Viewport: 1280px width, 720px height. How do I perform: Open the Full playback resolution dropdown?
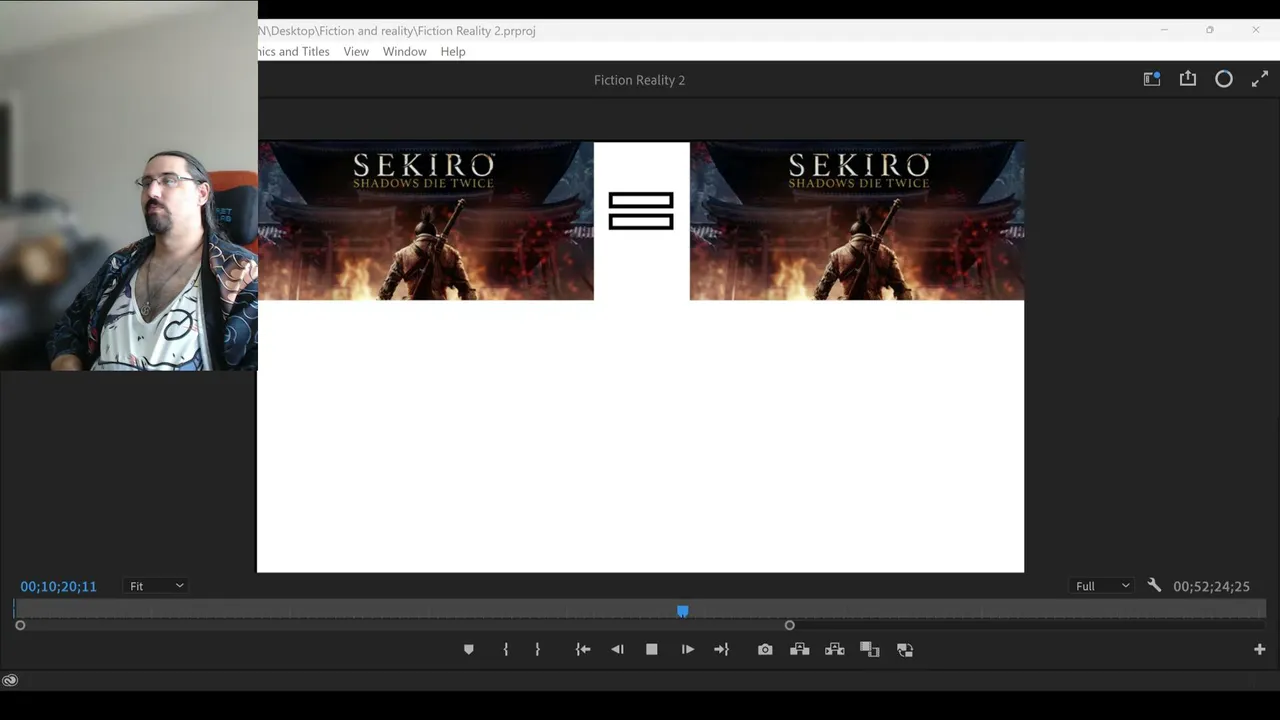1102,586
